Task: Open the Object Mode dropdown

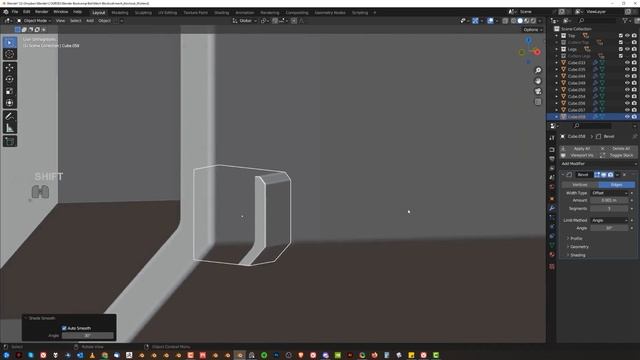Action: point(34,20)
